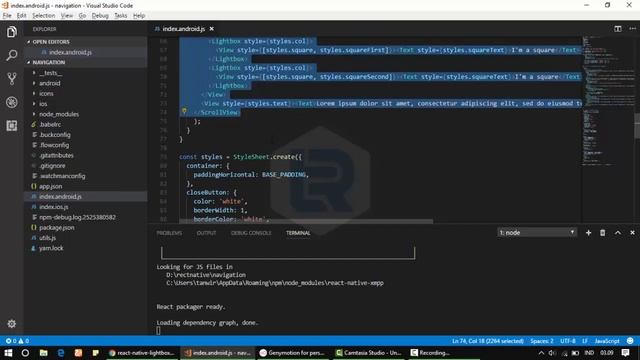Viewport: 640px width, 360px height.
Task: Open Cortana search circle on taskbar
Action: [25, 353]
